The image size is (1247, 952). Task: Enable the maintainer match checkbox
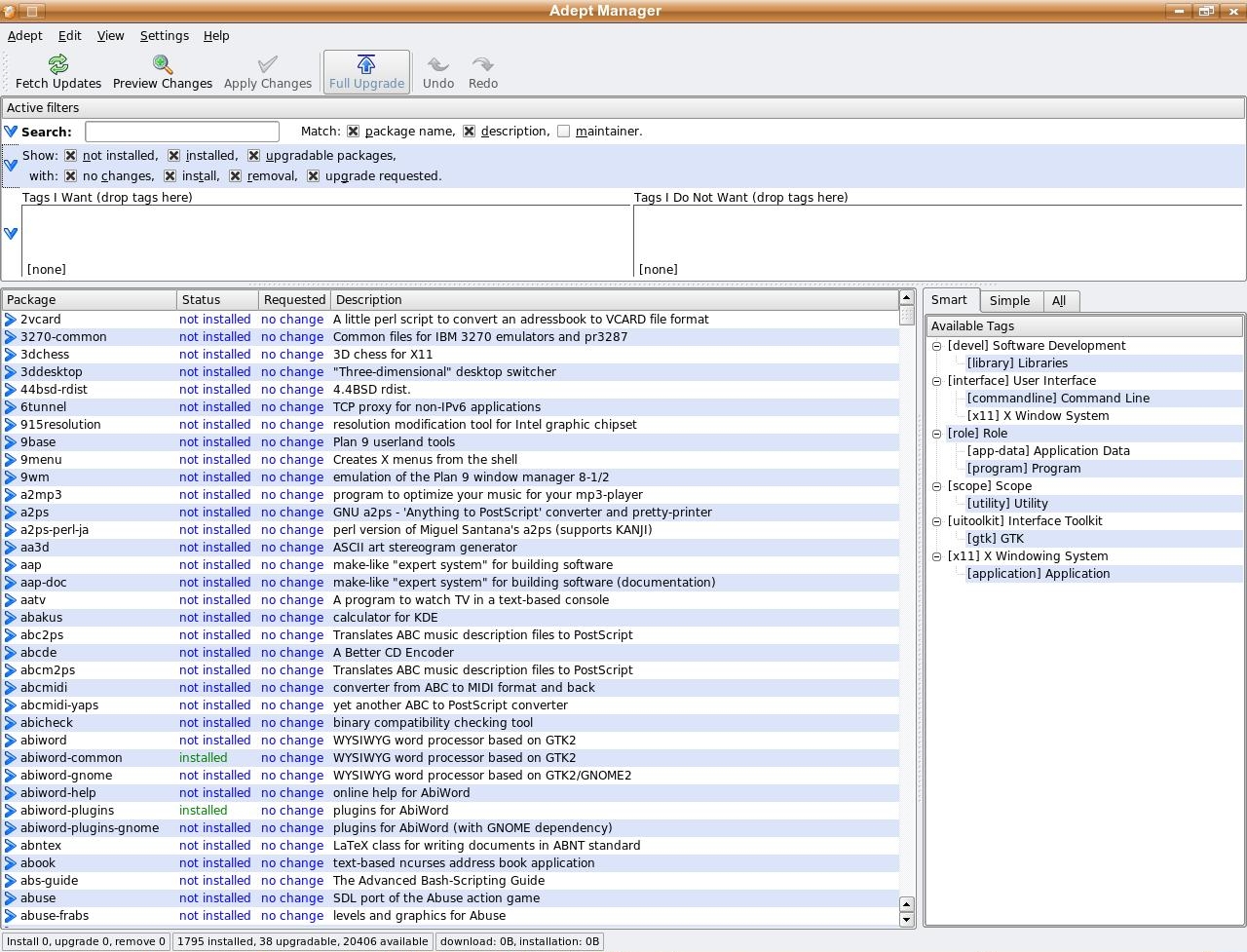coord(563,132)
